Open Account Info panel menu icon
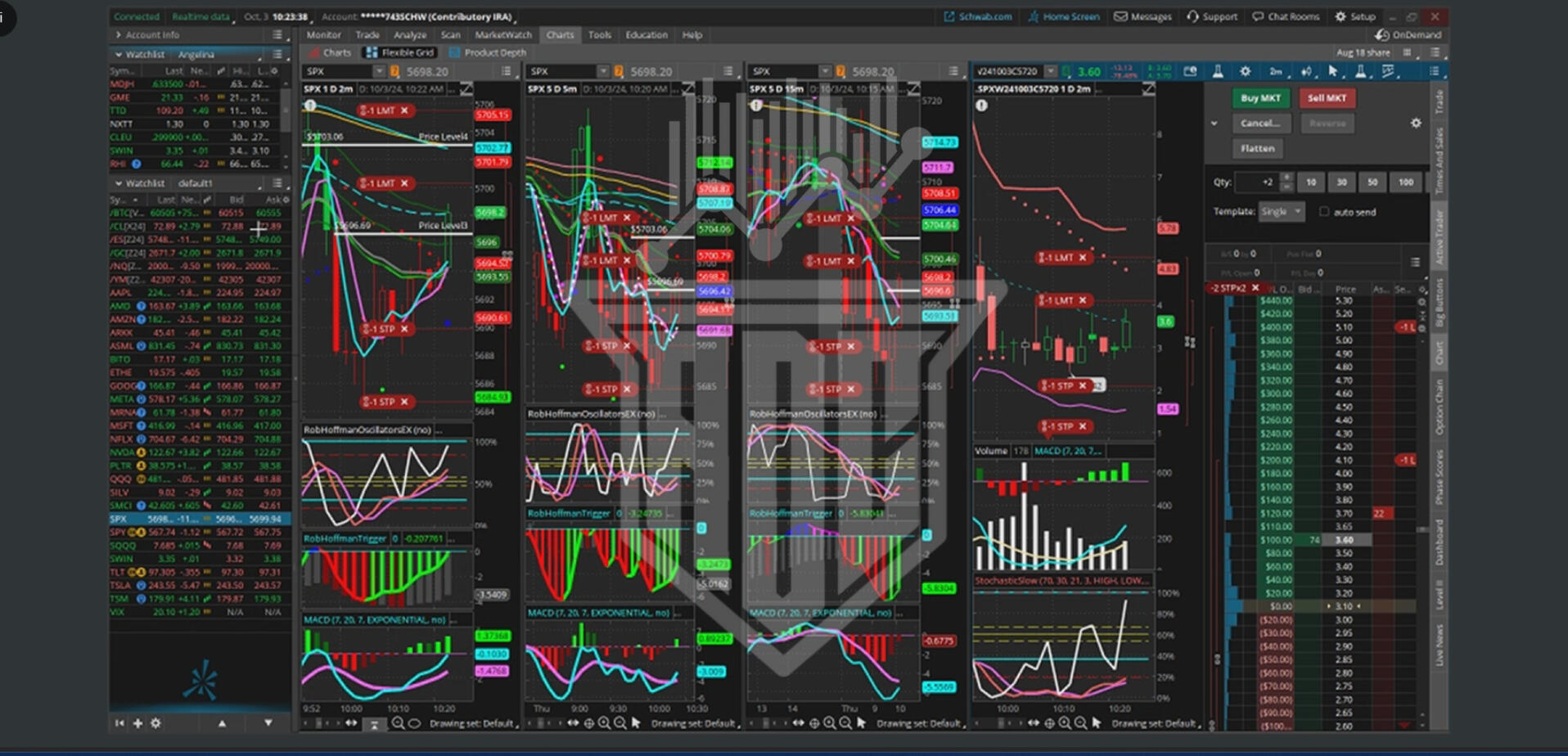1568x756 pixels. [x=277, y=34]
